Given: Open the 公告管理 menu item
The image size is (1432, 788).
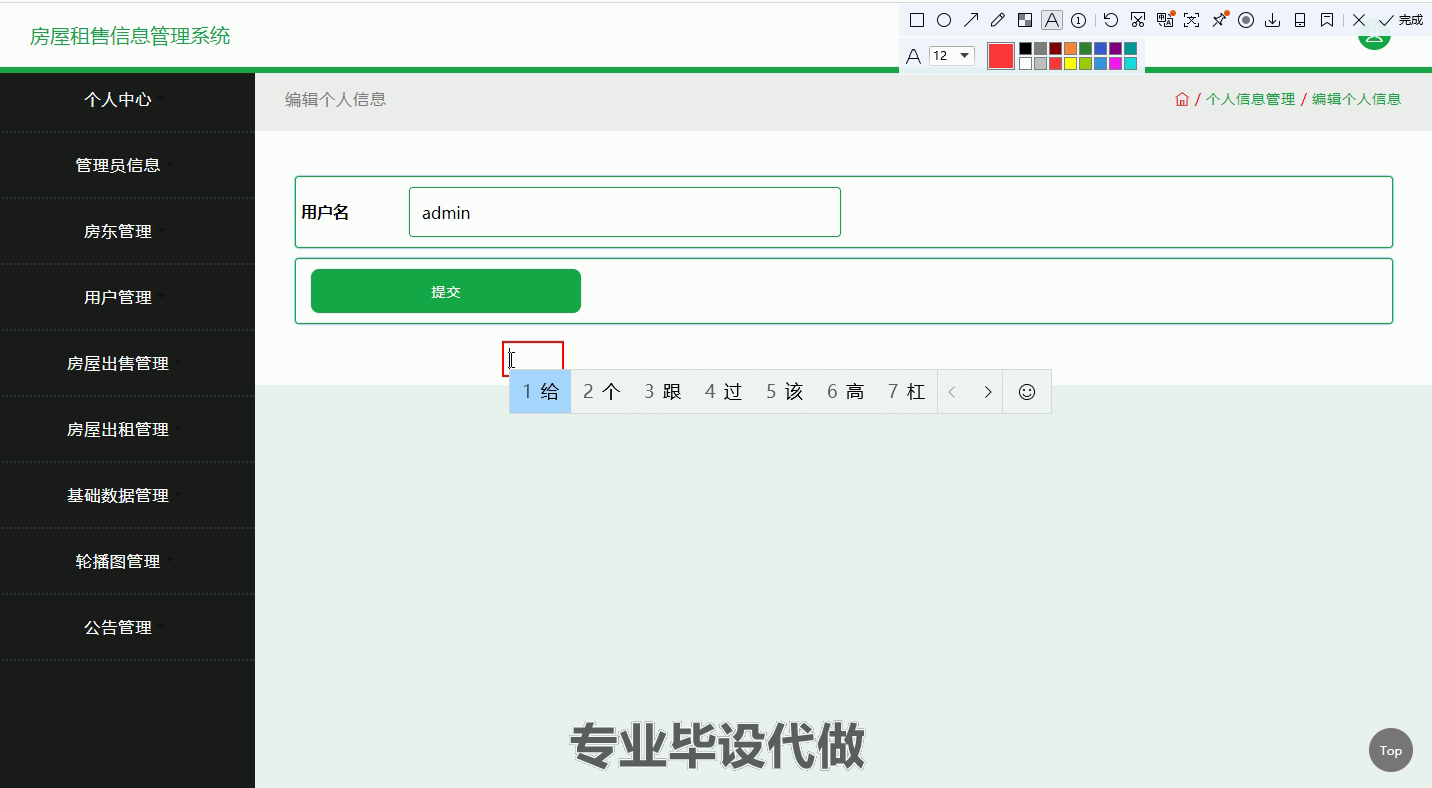Looking at the screenshot, I should 118,627.
